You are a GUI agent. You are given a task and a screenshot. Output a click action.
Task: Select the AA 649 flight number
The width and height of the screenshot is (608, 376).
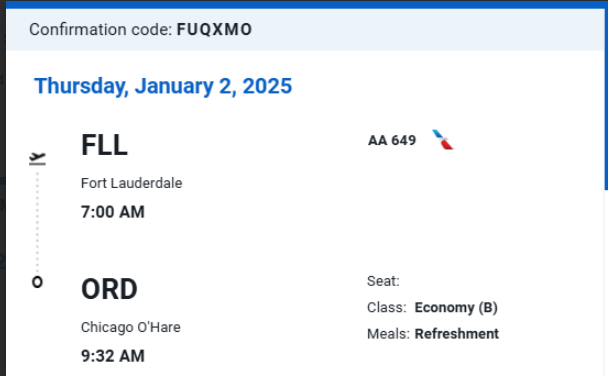pyautogui.click(x=392, y=140)
